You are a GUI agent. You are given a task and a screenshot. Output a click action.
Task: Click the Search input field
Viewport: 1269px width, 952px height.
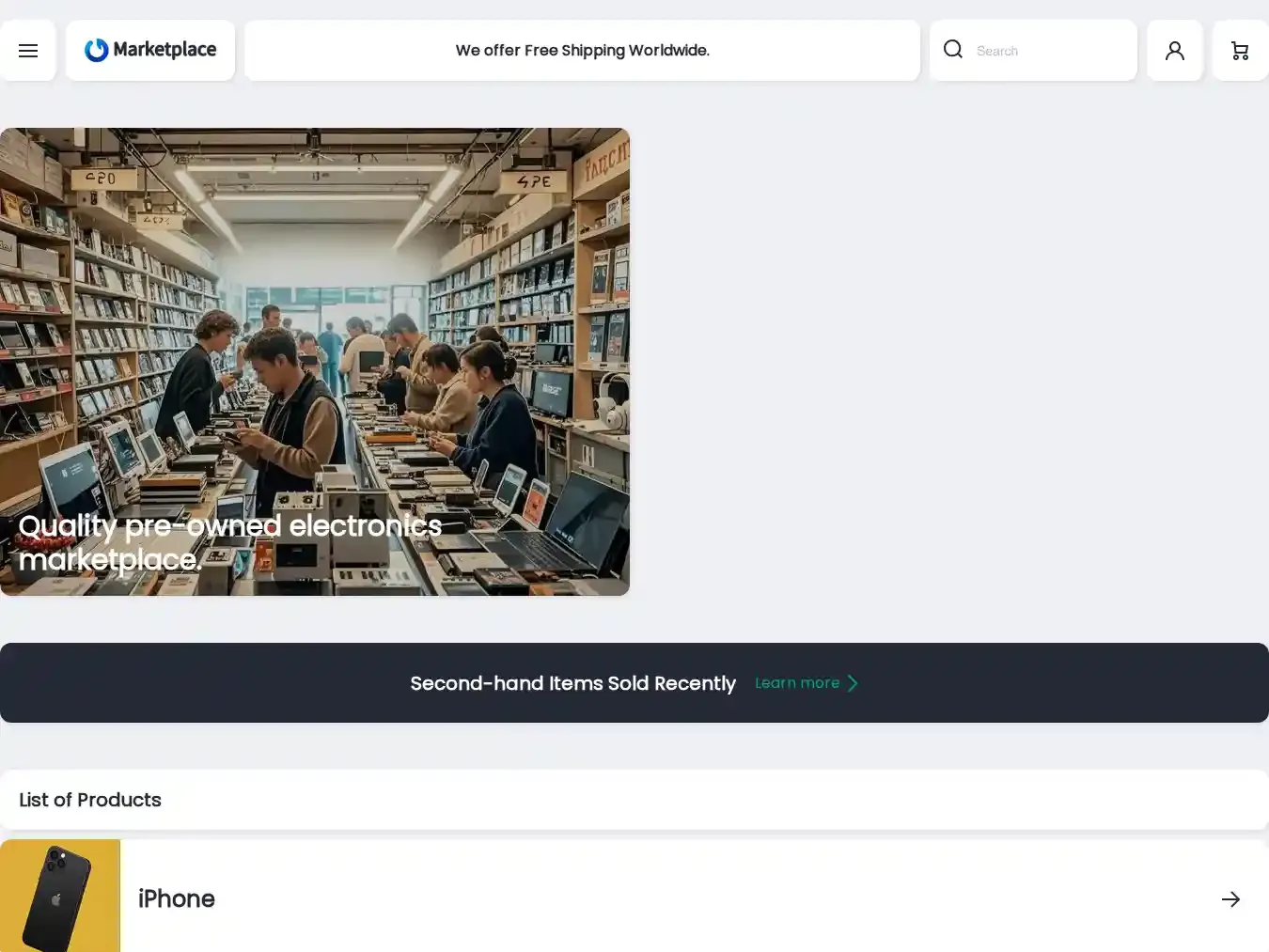pyautogui.click(x=1051, y=51)
